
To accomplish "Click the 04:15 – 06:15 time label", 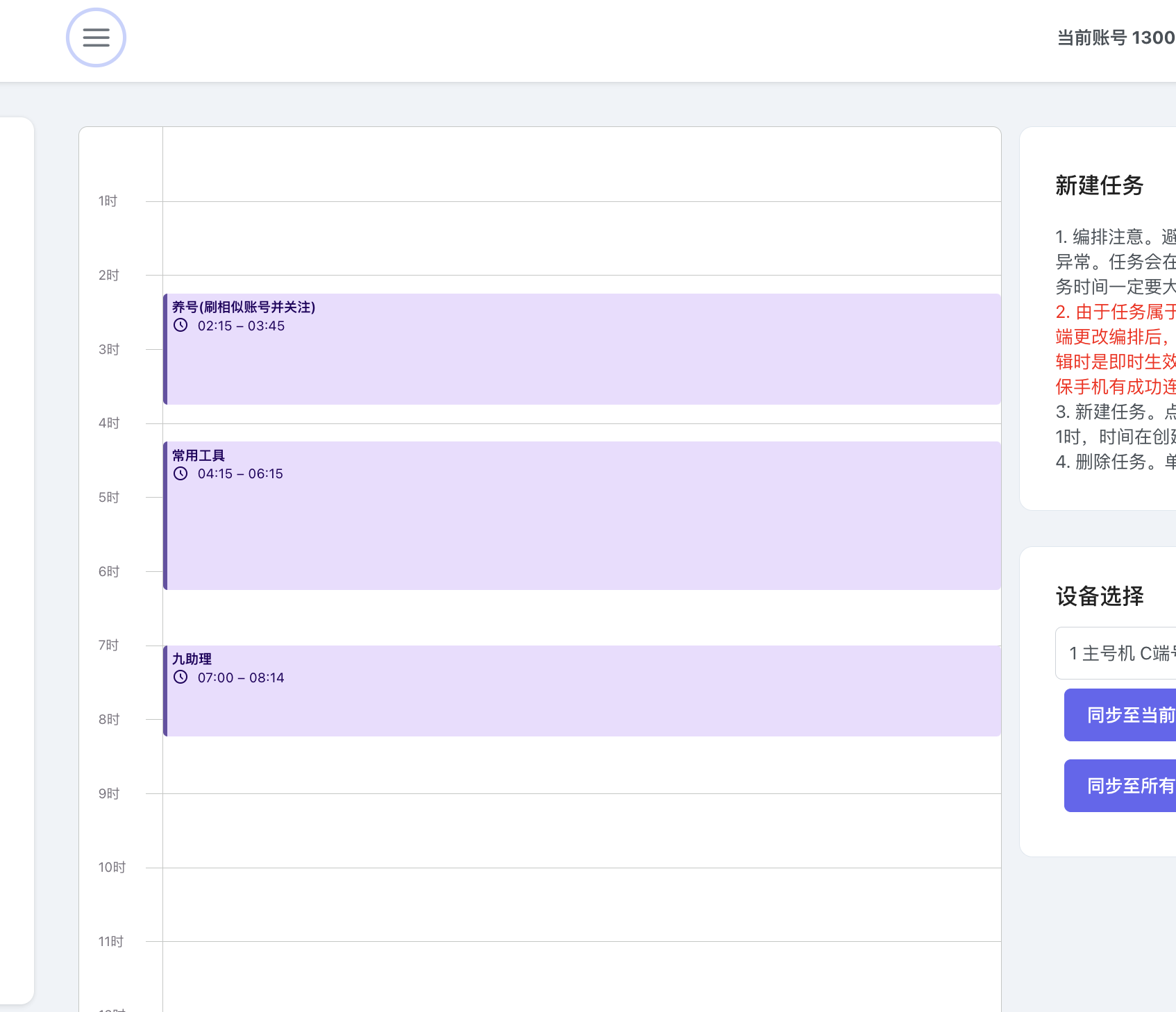I will click(x=240, y=473).
